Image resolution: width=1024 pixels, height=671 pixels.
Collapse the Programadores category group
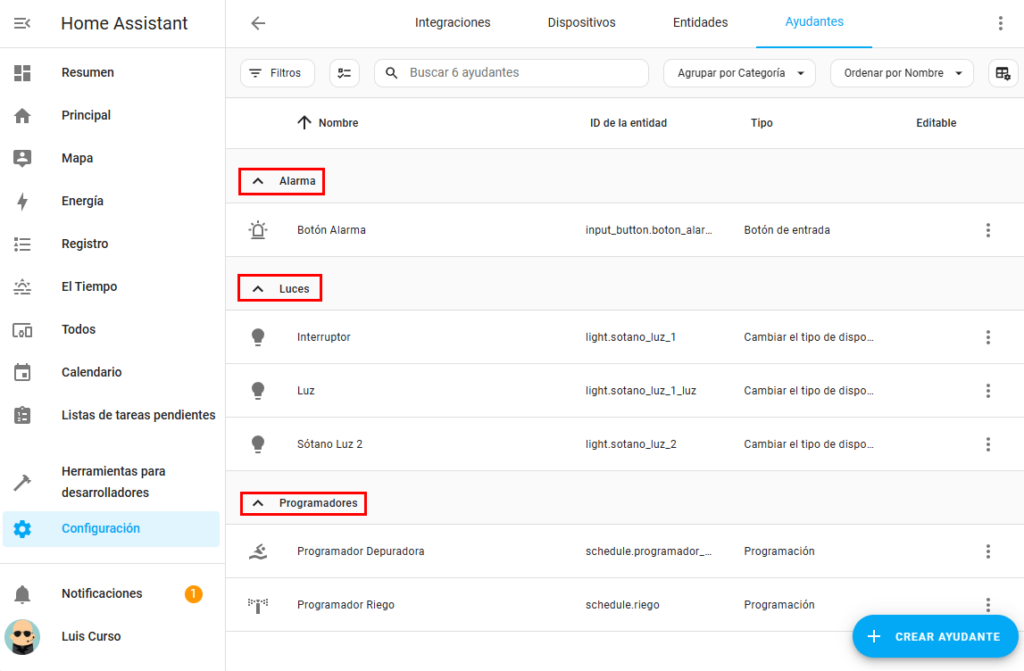[x=258, y=503]
